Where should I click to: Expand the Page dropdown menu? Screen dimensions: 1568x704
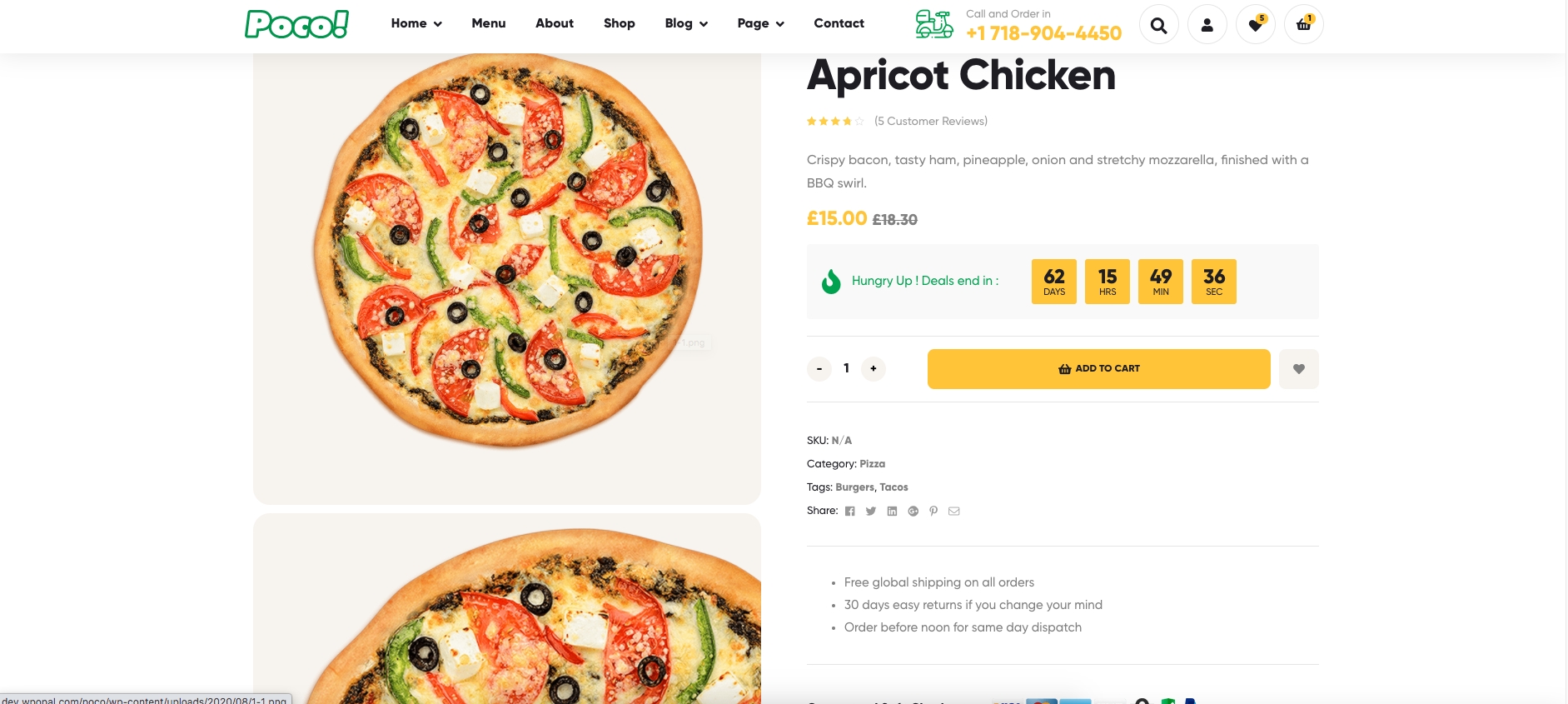click(x=760, y=23)
